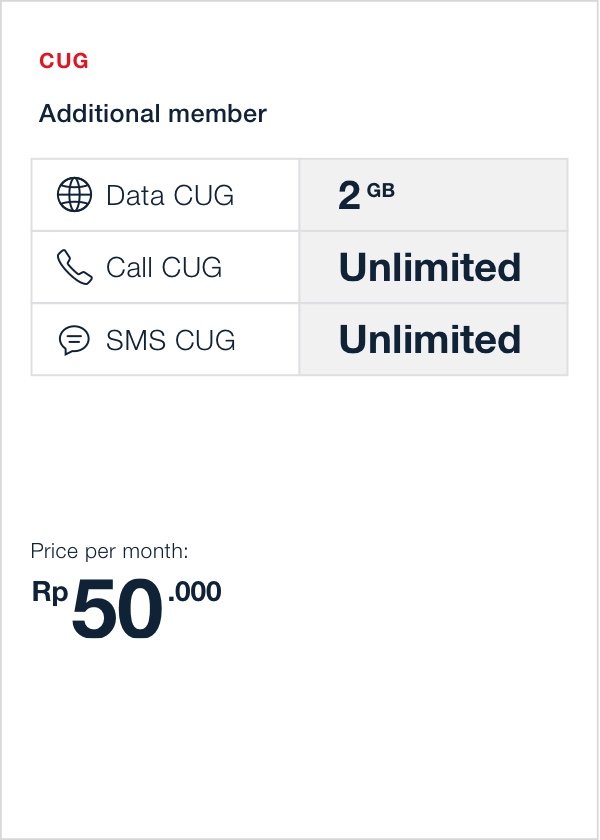The height and width of the screenshot is (840, 600).
Task: Click 'CUG' text in the SMS row
Action: click(x=205, y=341)
